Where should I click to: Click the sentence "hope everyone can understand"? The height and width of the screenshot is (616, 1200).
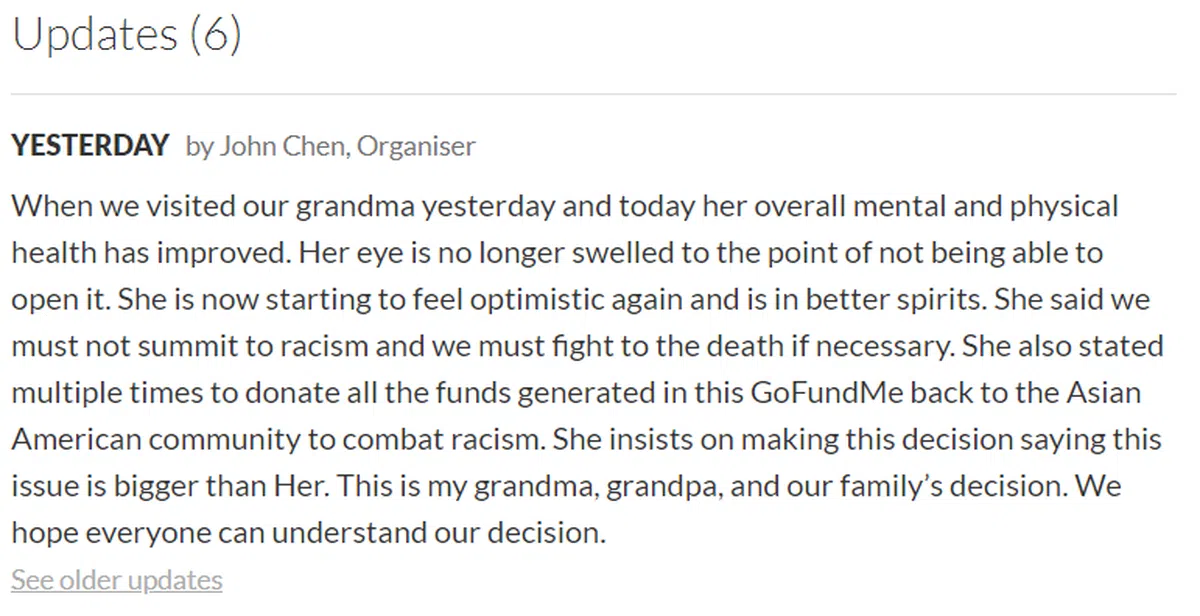click(x=224, y=532)
